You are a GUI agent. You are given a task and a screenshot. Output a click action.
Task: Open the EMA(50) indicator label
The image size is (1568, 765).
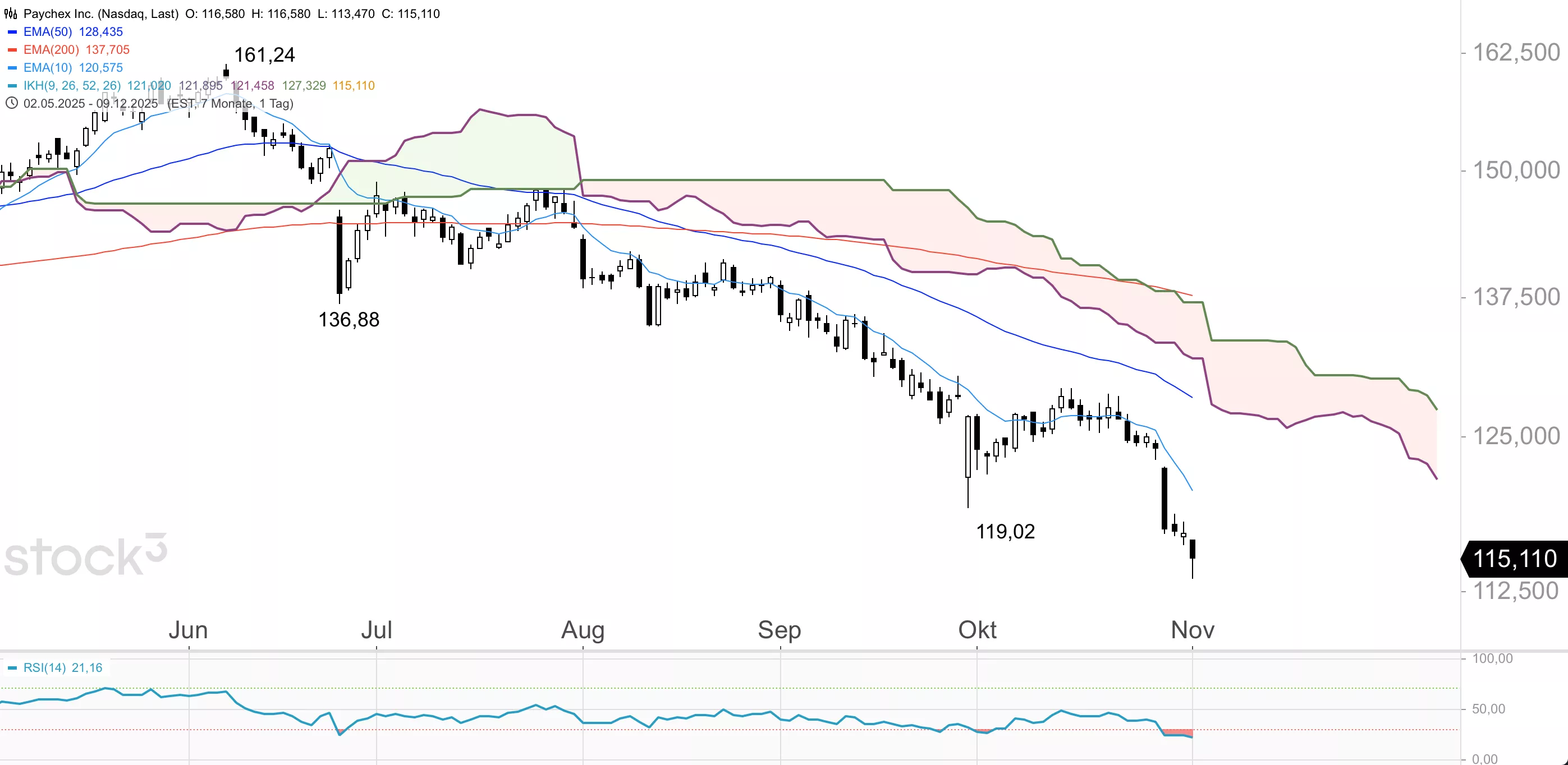coord(48,31)
